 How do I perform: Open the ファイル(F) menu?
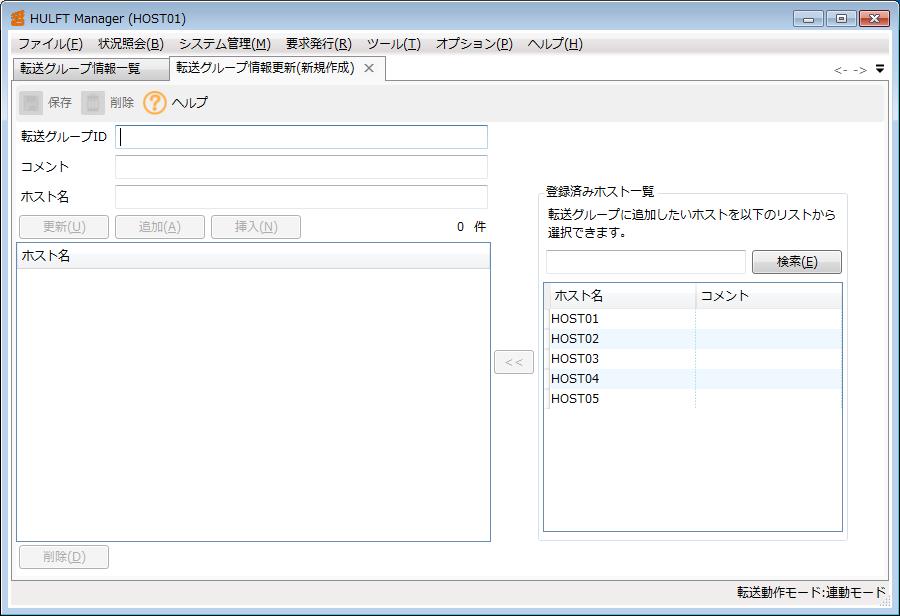pyautogui.click(x=50, y=44)
